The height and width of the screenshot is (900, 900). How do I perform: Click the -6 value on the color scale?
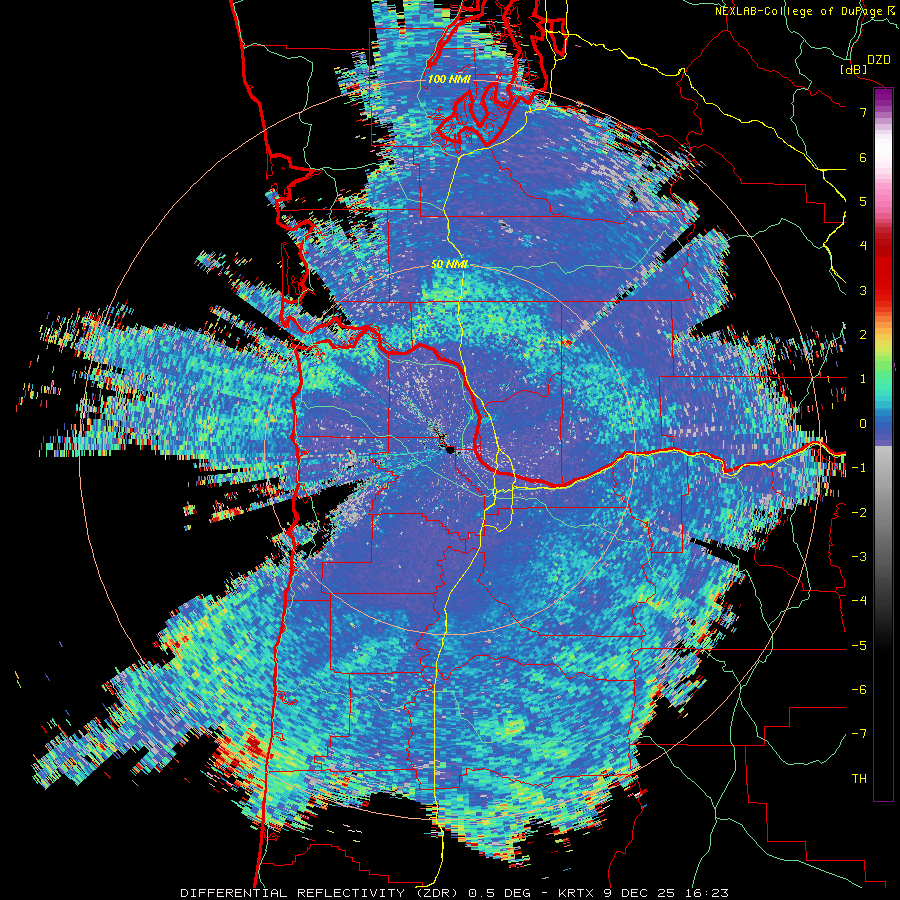coord(859,690)
